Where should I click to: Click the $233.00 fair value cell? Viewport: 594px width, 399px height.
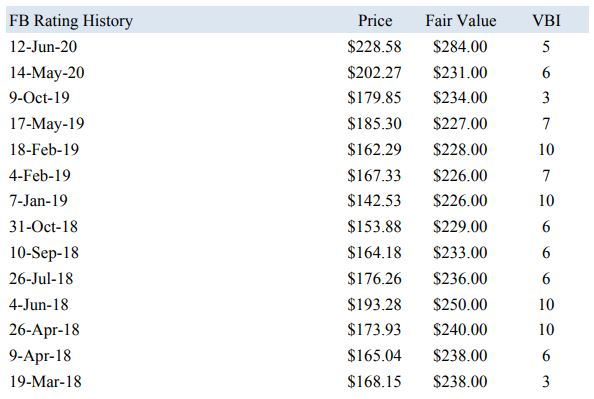pyautogui.click(x=460, y=252)
